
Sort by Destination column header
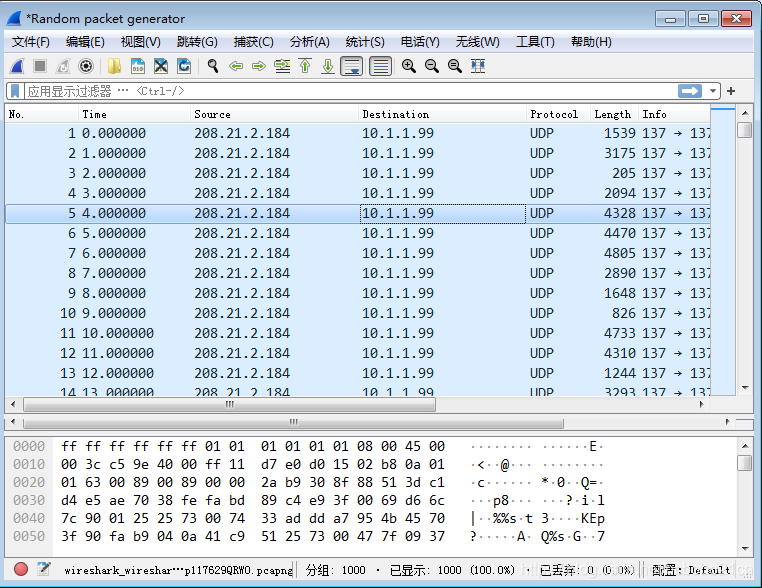(442, 114)
